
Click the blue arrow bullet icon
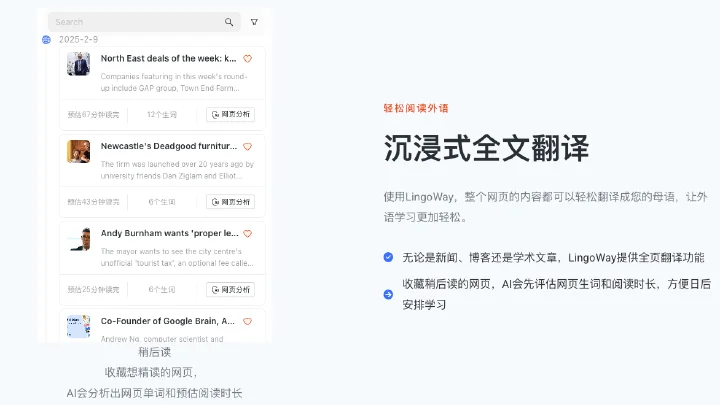pyautogui.click(x=388, y=294)
